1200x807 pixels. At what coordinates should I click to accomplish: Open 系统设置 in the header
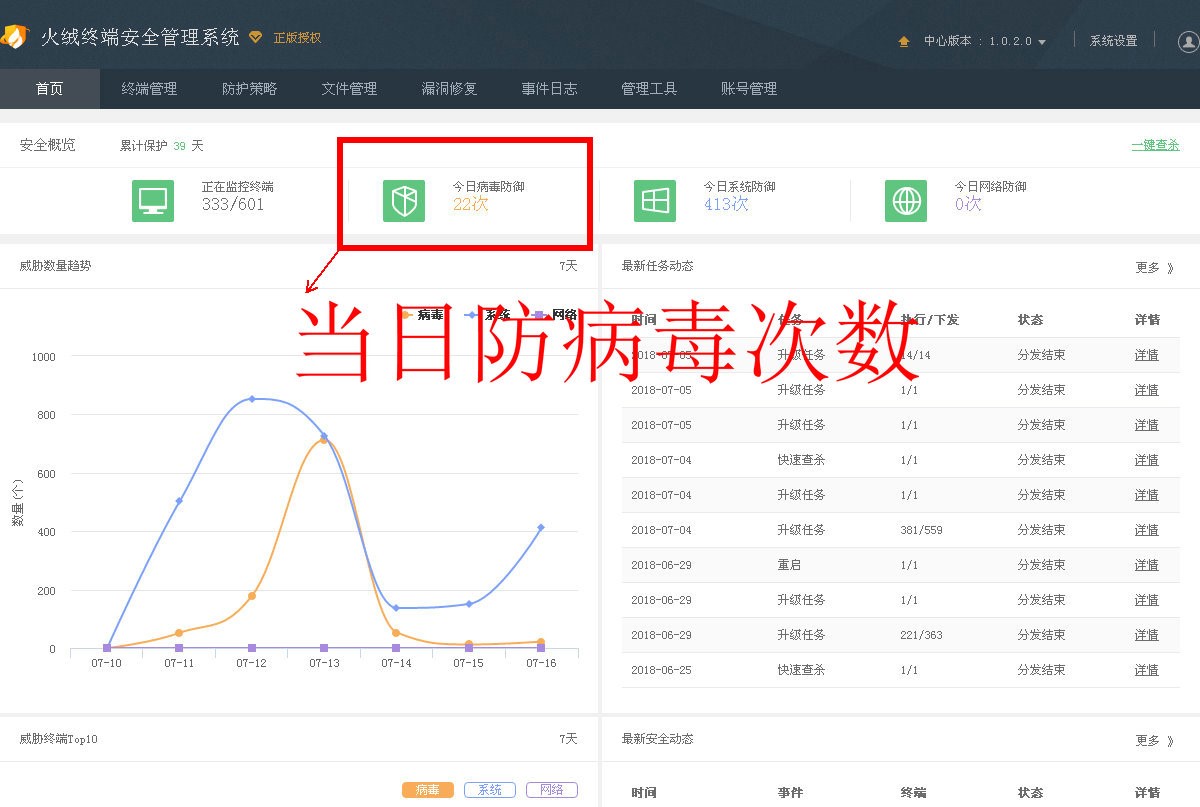coord(1113,41)
